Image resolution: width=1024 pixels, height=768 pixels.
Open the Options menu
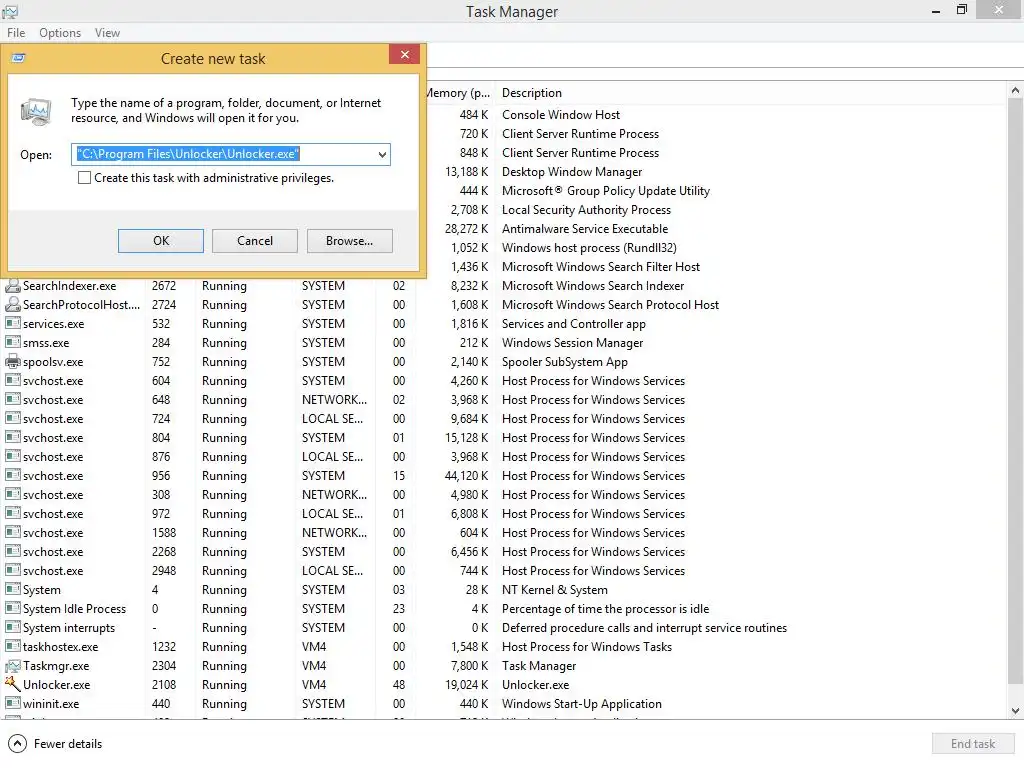pos(60,33)
